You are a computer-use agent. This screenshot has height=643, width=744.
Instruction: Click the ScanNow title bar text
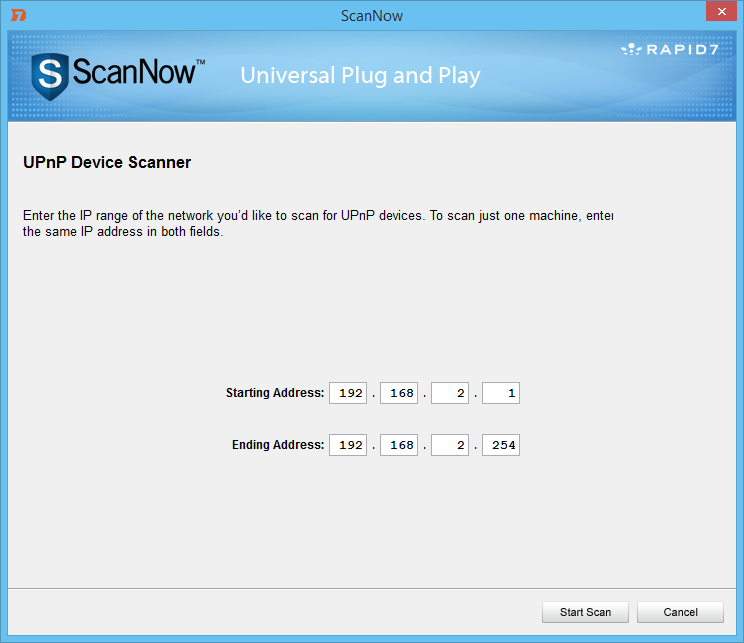(x=372, y=16)
